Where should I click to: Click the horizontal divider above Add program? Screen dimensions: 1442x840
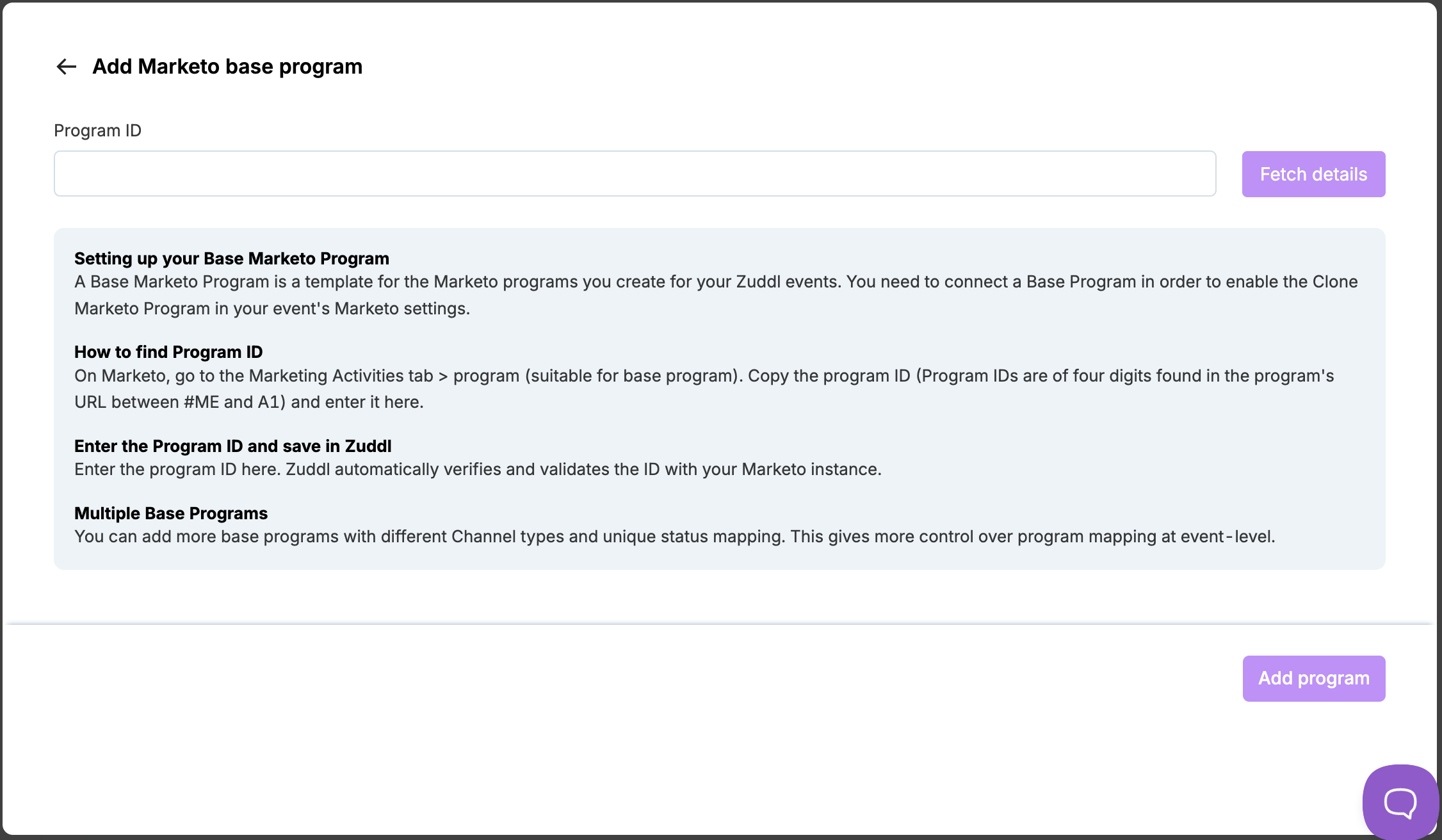point(720,624)
